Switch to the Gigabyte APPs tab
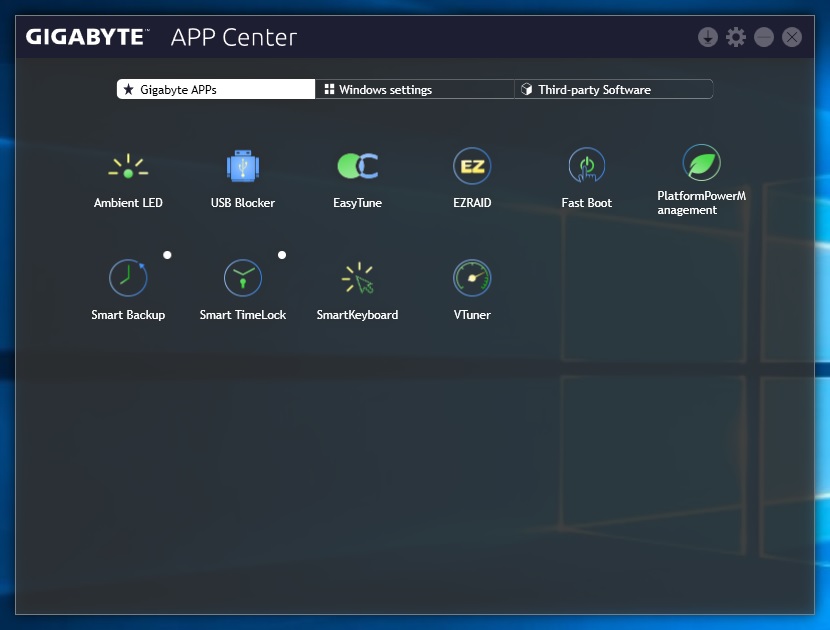Viewport: 830px width, 630px height. point(216,89)
